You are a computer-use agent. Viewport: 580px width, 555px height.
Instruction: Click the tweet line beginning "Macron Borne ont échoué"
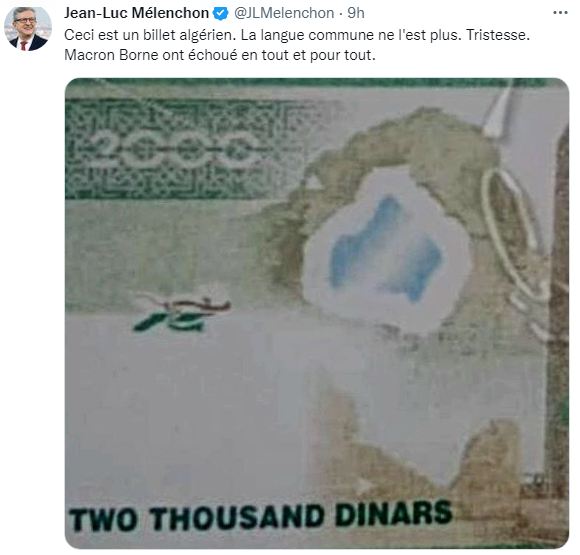(220, 55)
